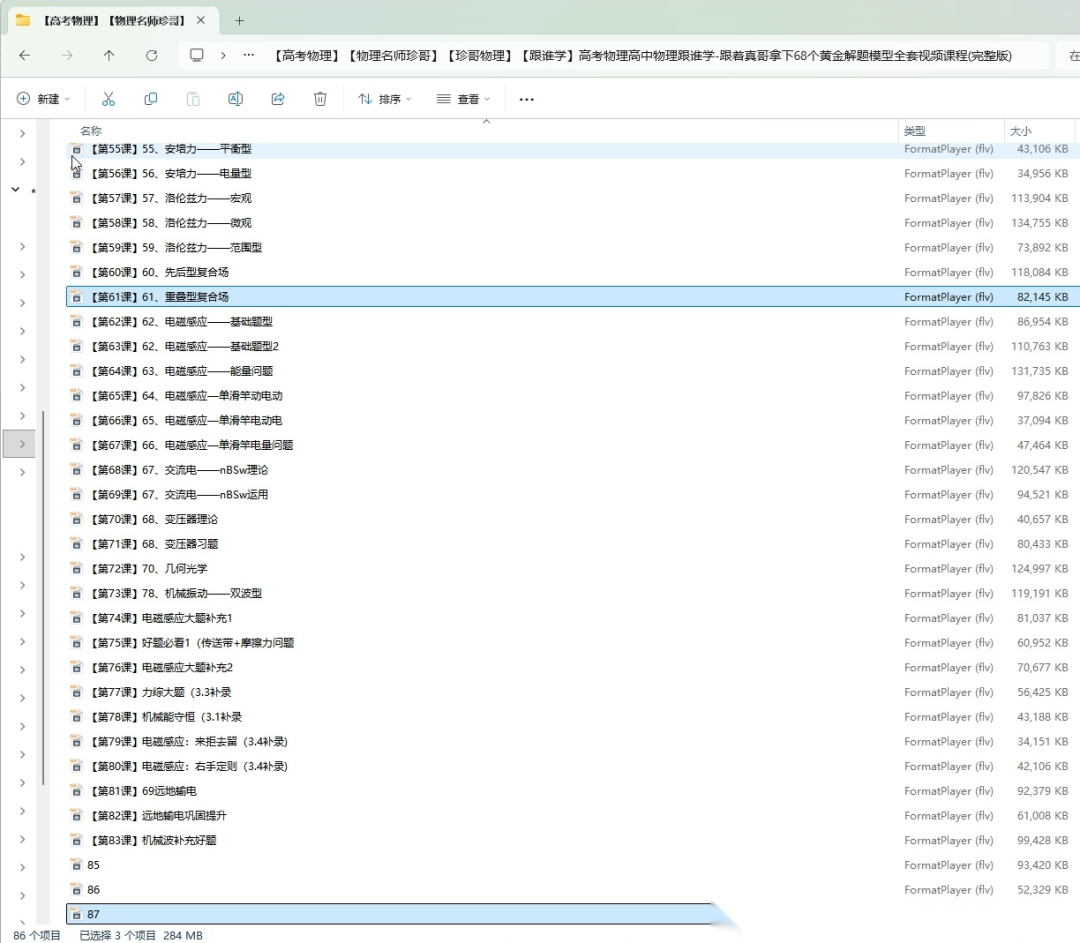Viewport: 1080px width, 943px height.
Task: Click the Cut scissors icon
Action: (108, 99)
